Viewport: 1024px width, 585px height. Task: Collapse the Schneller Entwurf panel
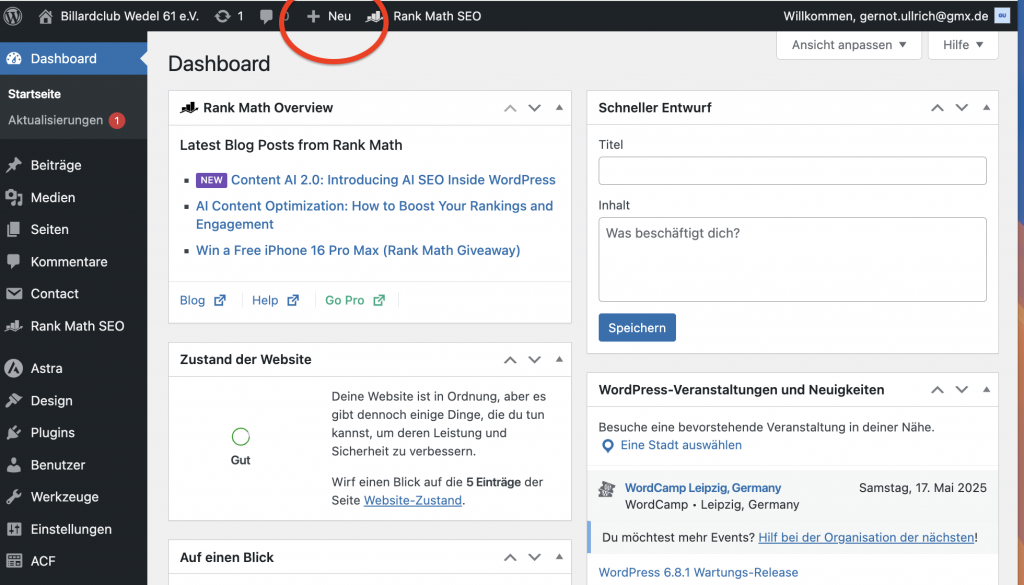pyautogui.click(x=986, y=108)
